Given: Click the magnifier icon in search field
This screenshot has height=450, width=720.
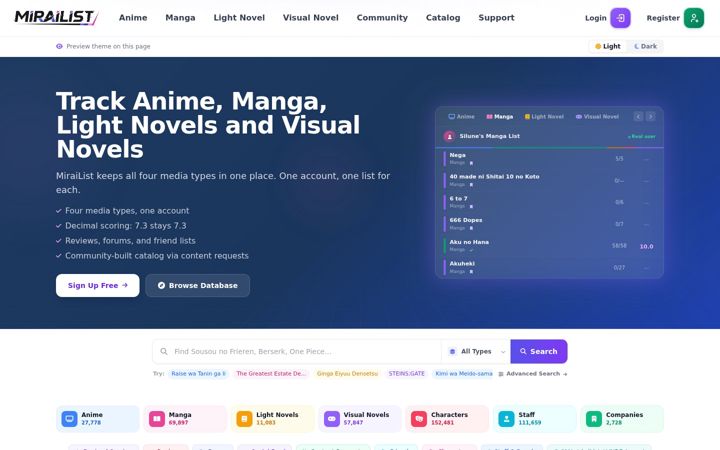Looking at the screenshot, I should pos(163,351).
